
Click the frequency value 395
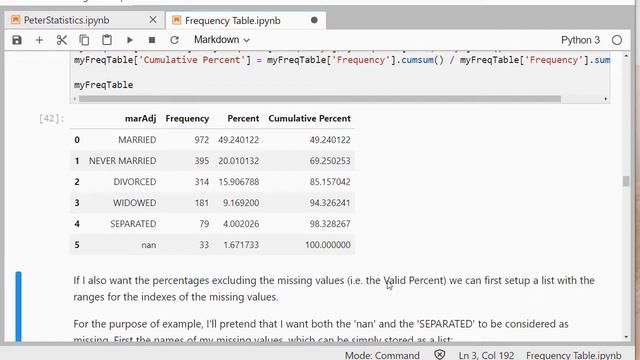click(202, 161)
